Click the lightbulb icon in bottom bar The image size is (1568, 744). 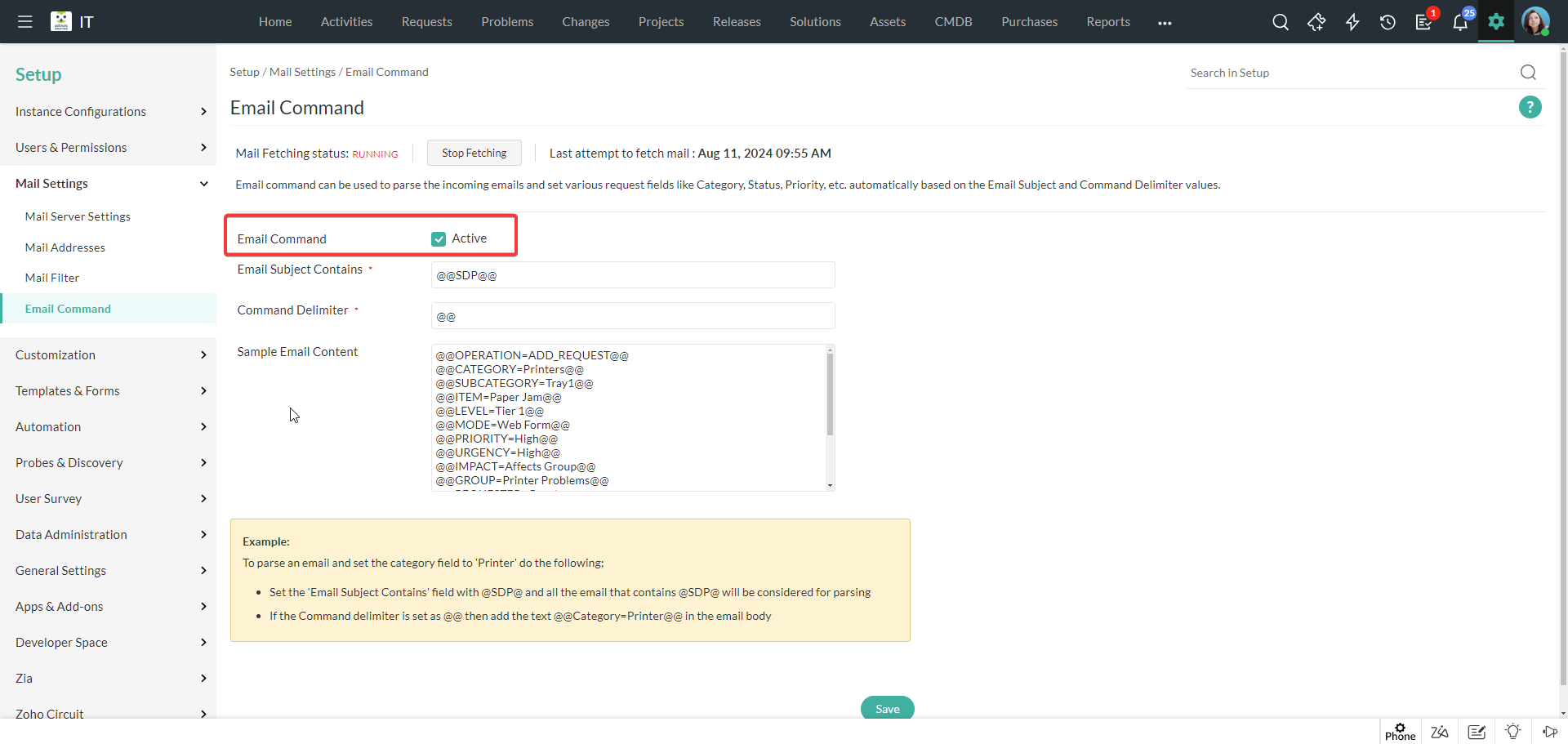click(x=1512, y=732)
